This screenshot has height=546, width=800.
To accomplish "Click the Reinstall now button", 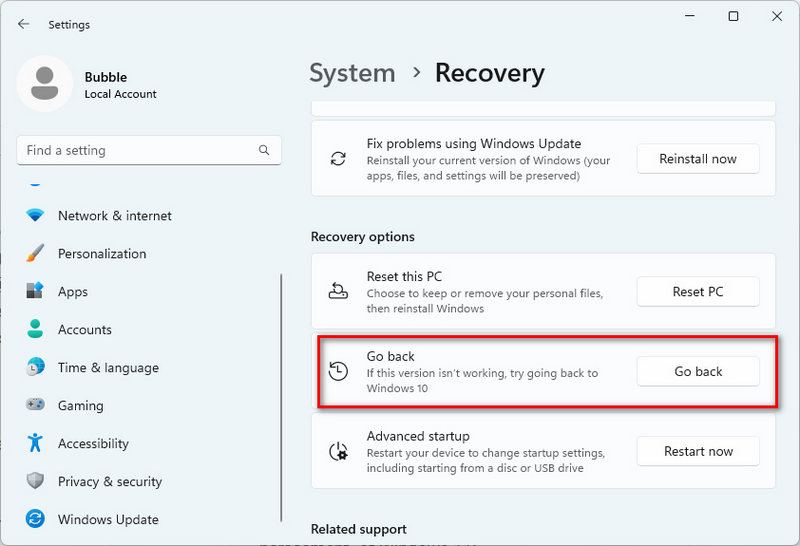I will click(x=697, y=159).
